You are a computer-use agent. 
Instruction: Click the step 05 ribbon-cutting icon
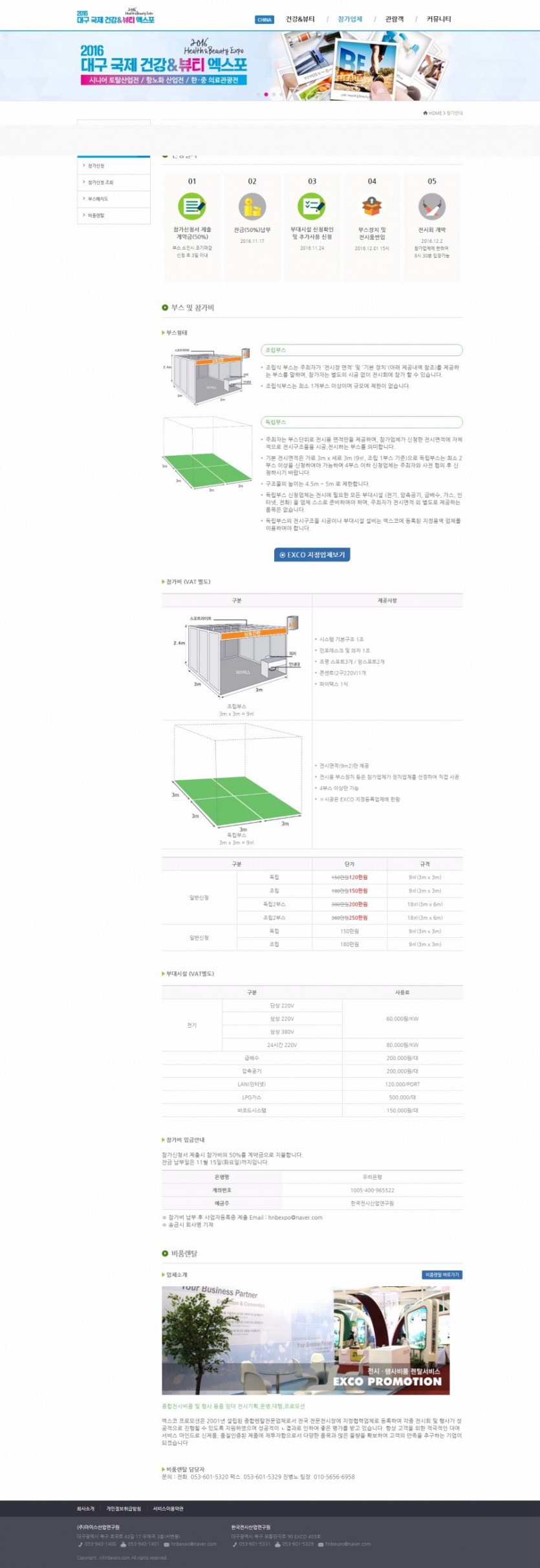click(432, 207)
